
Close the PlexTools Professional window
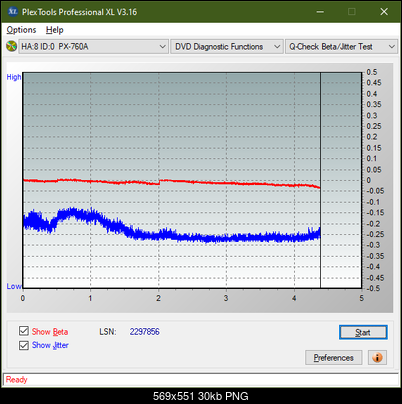click(x=384, y=12)
